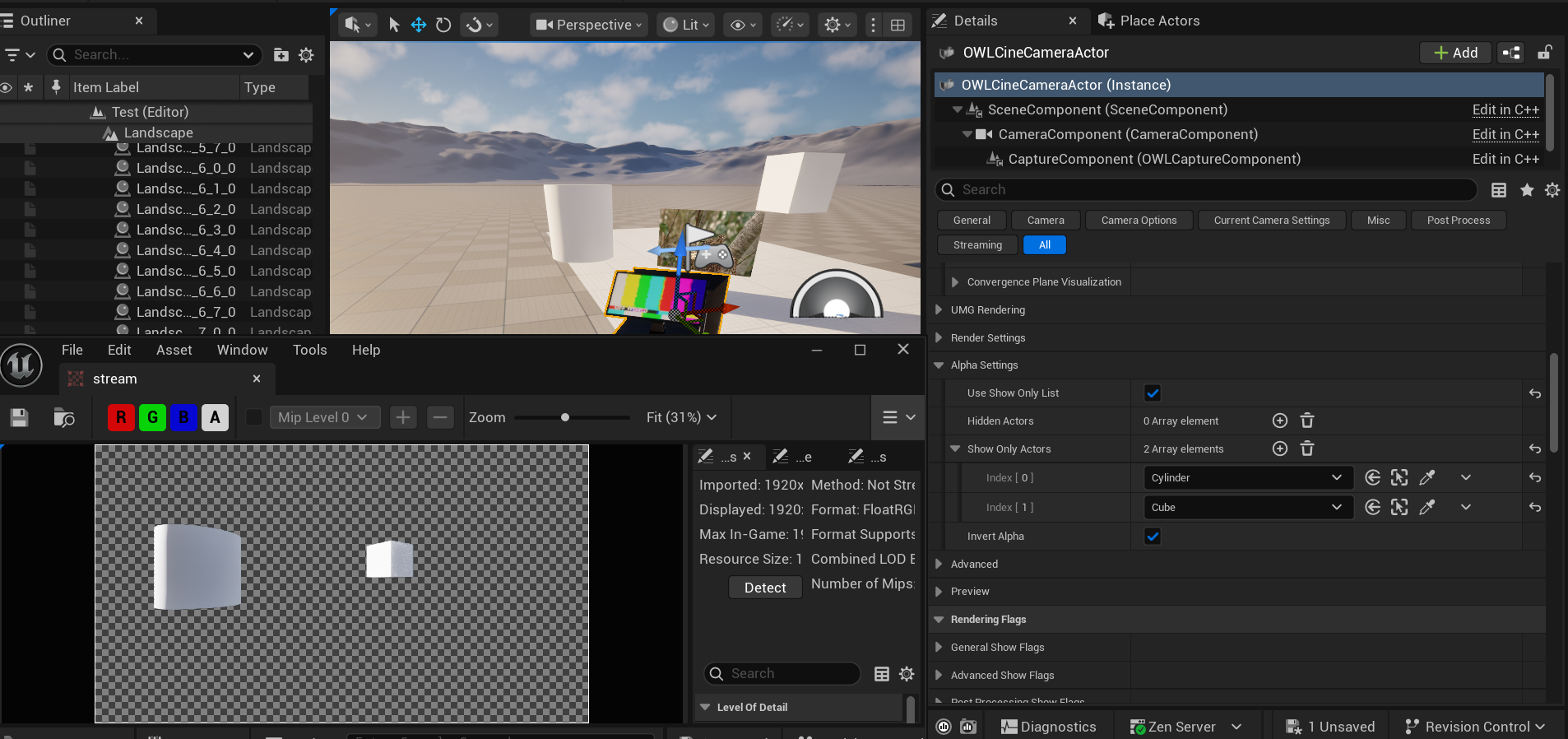This screenshot has height=739, width=1568.
Task: Open the Tools menu in texture editor
Action: (x=310, y=350)
